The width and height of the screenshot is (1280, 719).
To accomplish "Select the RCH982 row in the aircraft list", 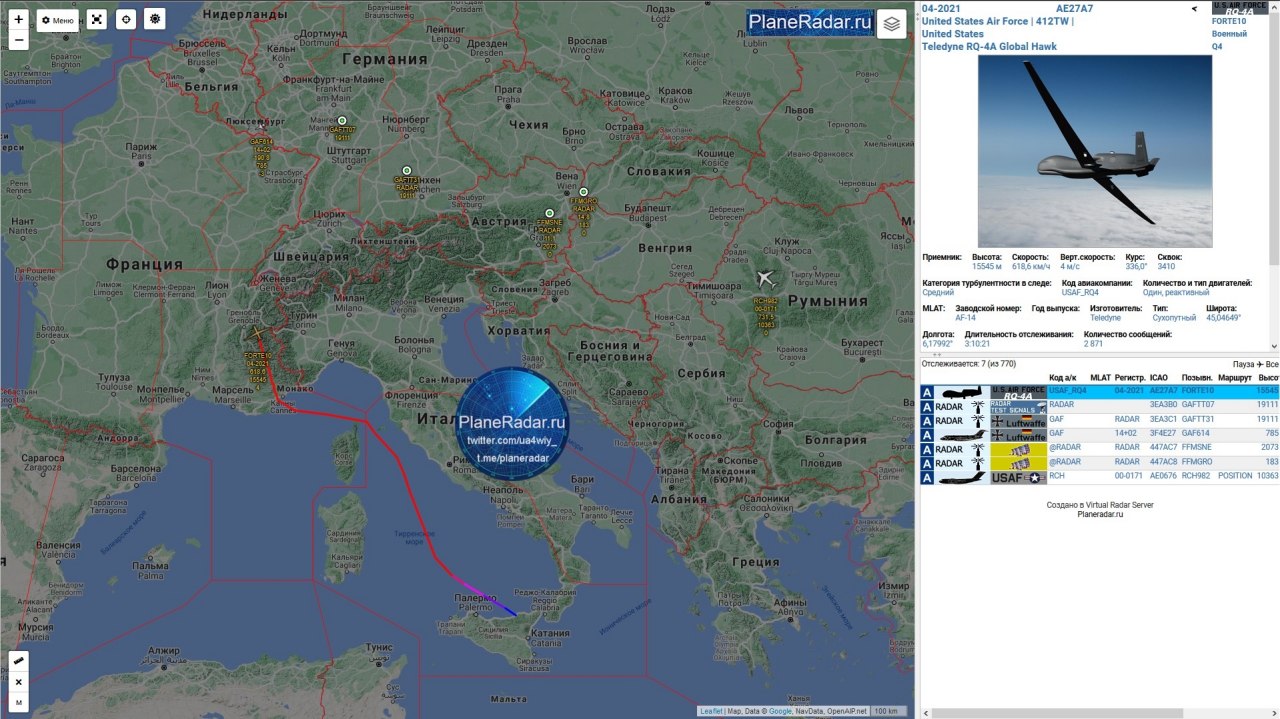I will click(x=1100, y=476).
